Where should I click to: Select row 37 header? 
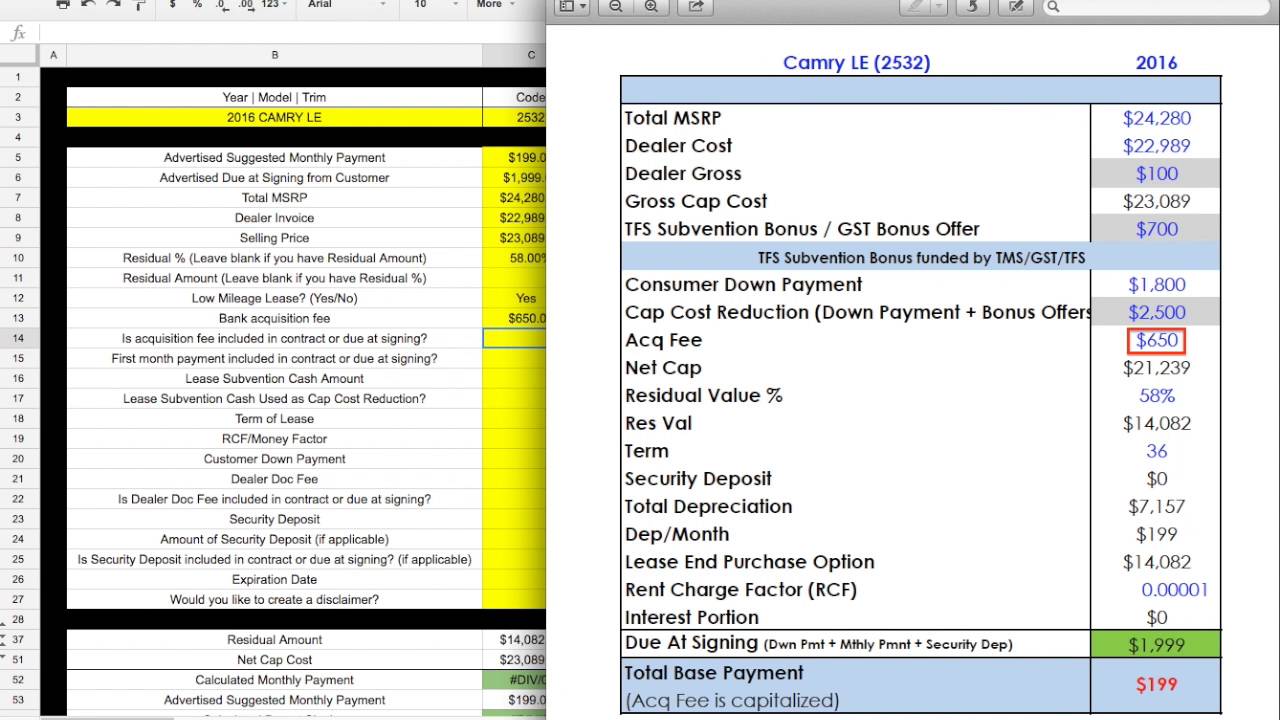pyautogui.click(x=19, y=639)
